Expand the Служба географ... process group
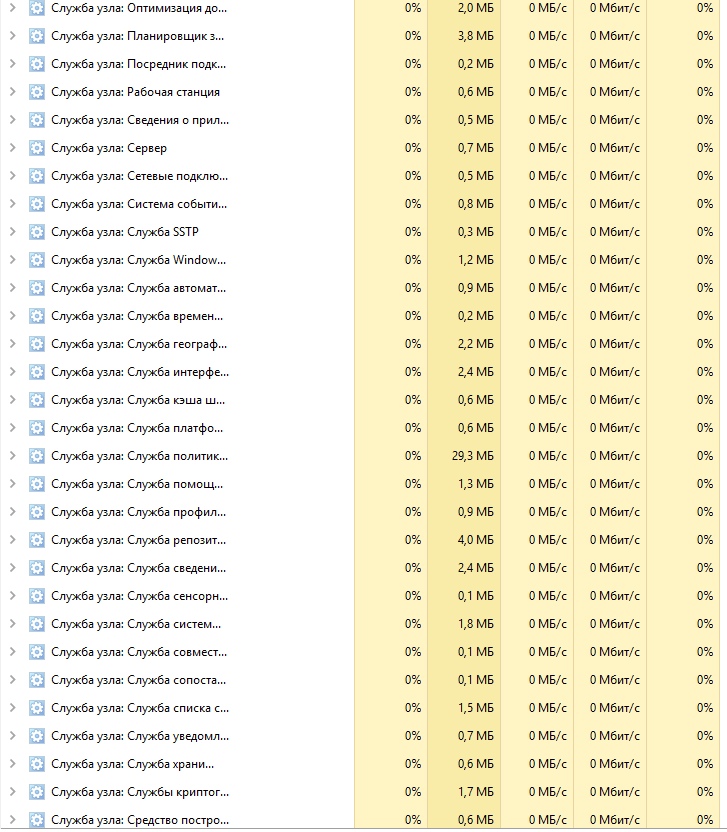This screenshot has height=832, width=727. pos(12,344)
